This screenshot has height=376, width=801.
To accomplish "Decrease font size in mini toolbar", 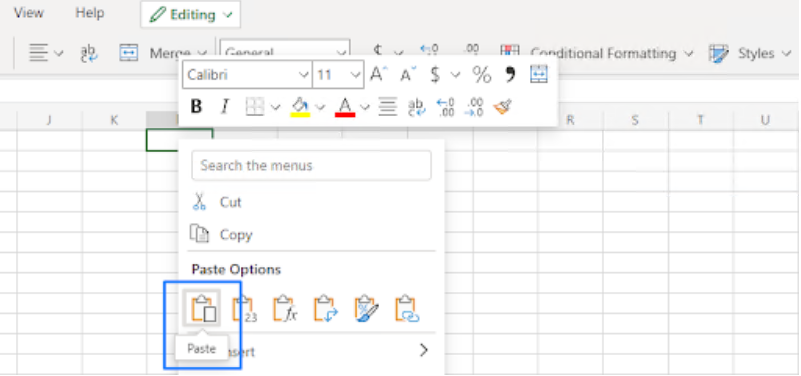I will [408, 75].
